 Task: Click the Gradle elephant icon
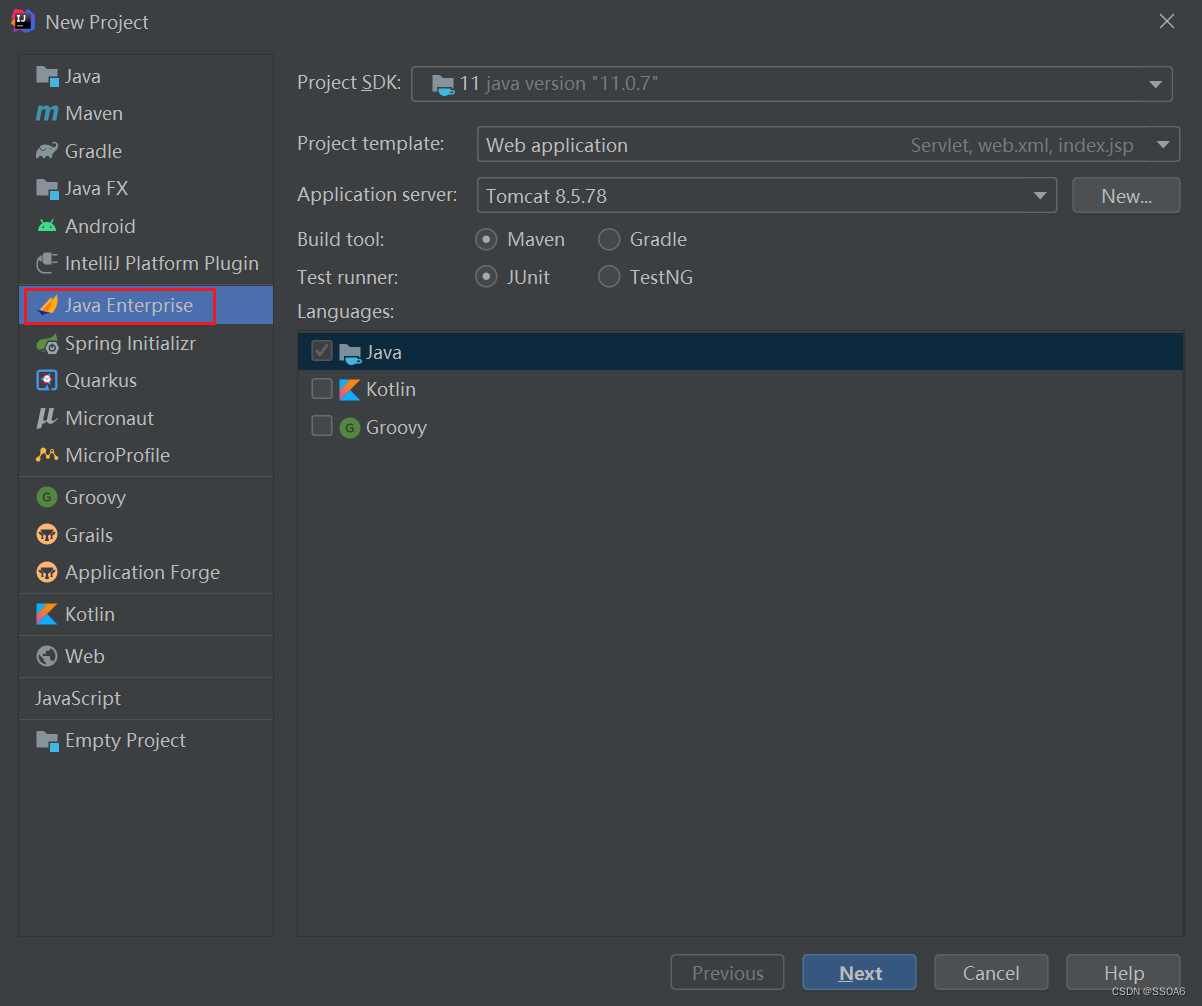click(47, 151)
